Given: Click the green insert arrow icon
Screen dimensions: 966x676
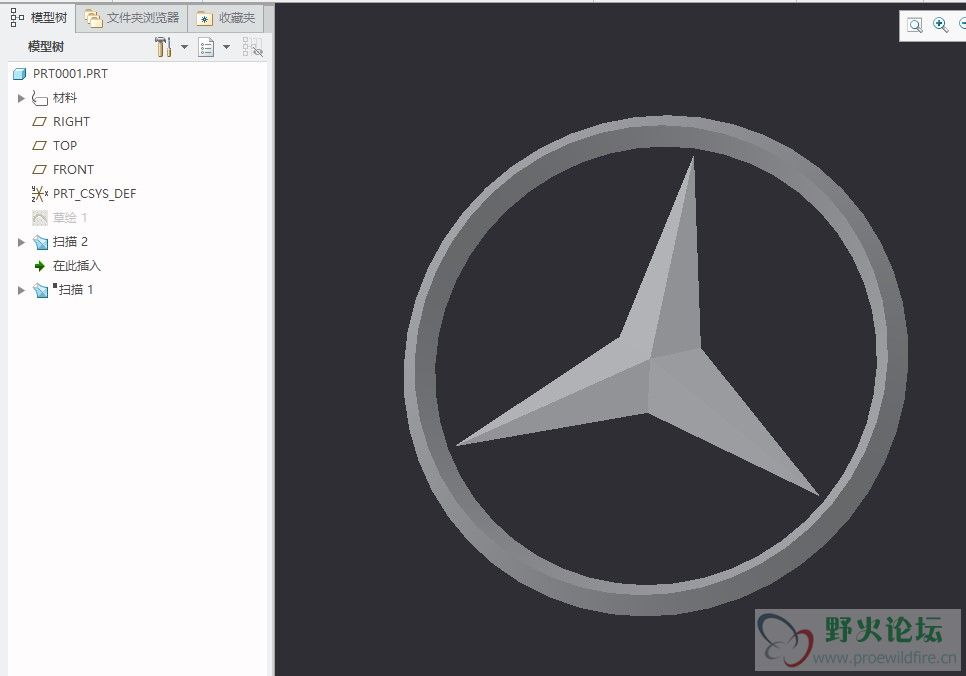Looking at the screenshot, I should (39, 266).
